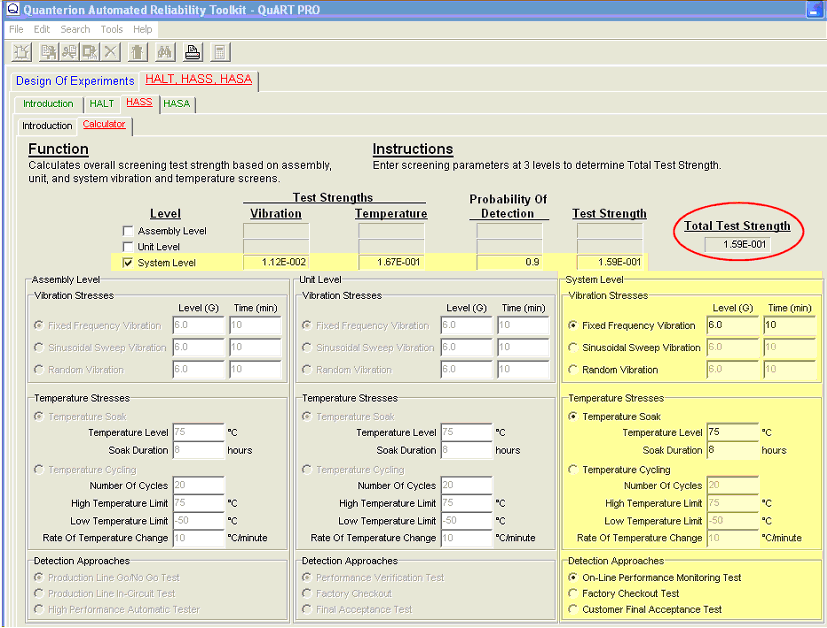
Task: Click the calculator toolbar icon
Action: (220, 52)
